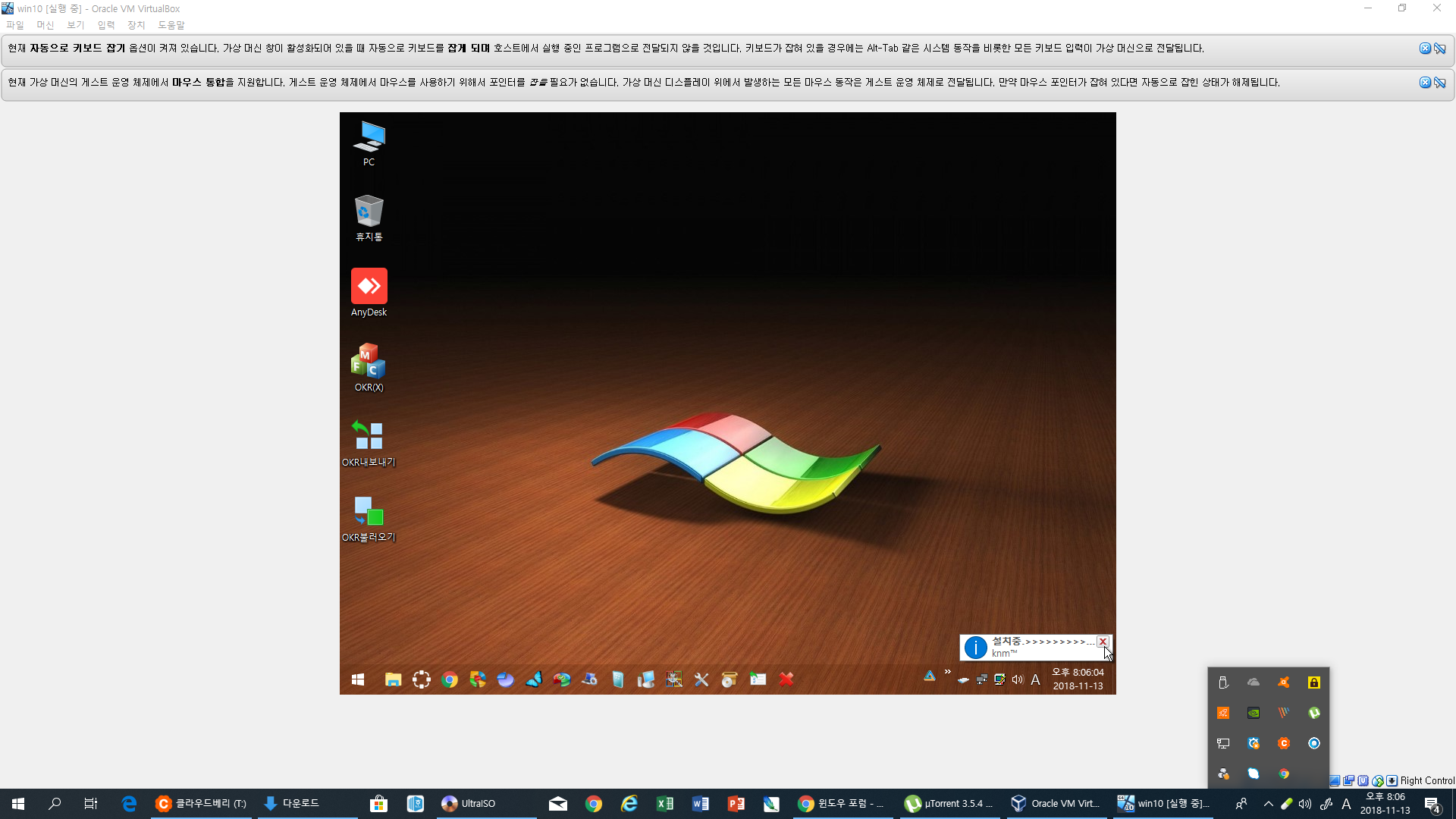Select the AnyDesk desktop shortcut
Image resolution: width=1456 pixels, height=819 pixels.
[x=369, y=293]
